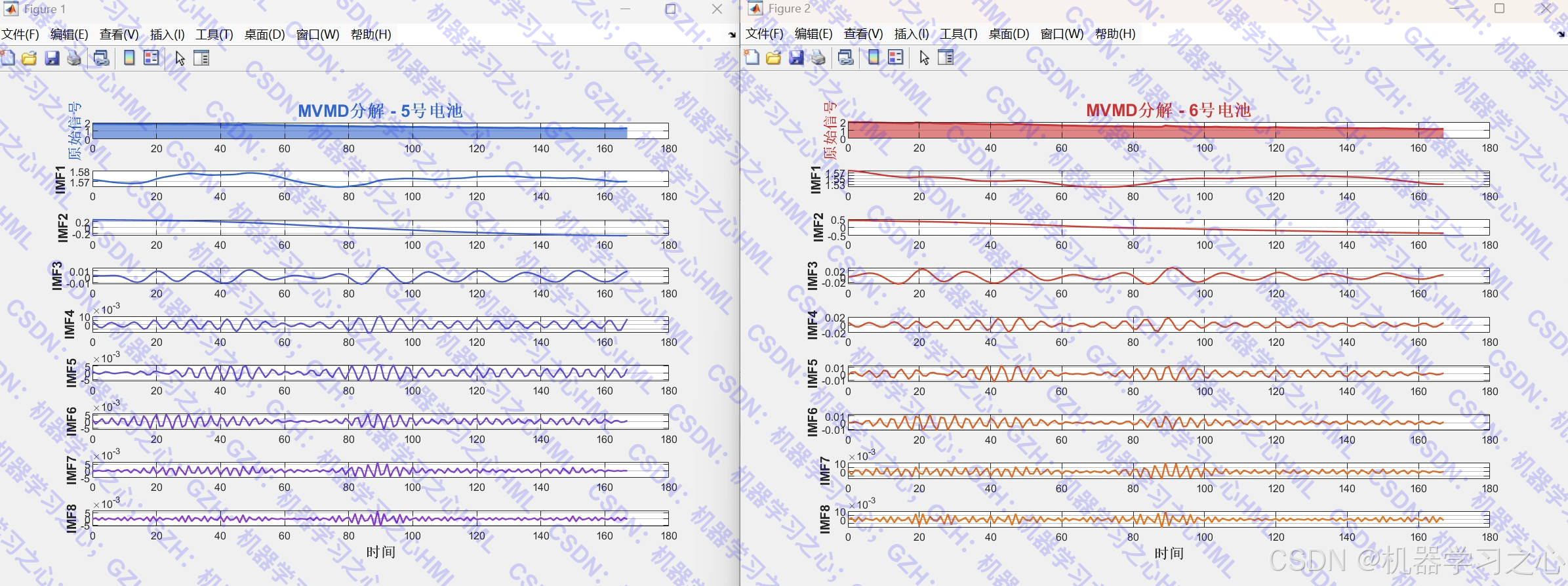1568x586 pixels.
Task: Dock Figure 1 using the toolbar arrow
Action: tap(732, 35)
